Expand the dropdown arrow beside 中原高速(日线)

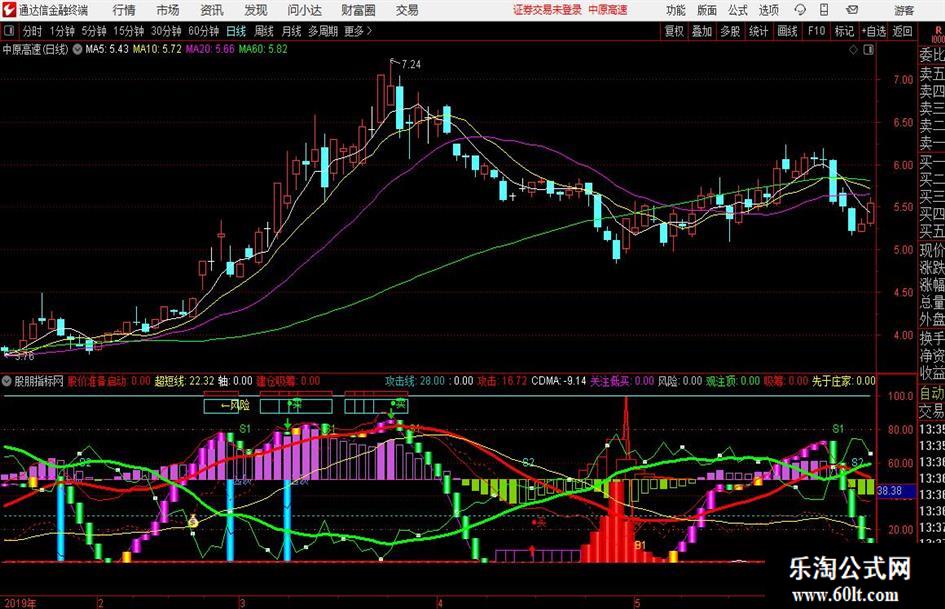78,49
